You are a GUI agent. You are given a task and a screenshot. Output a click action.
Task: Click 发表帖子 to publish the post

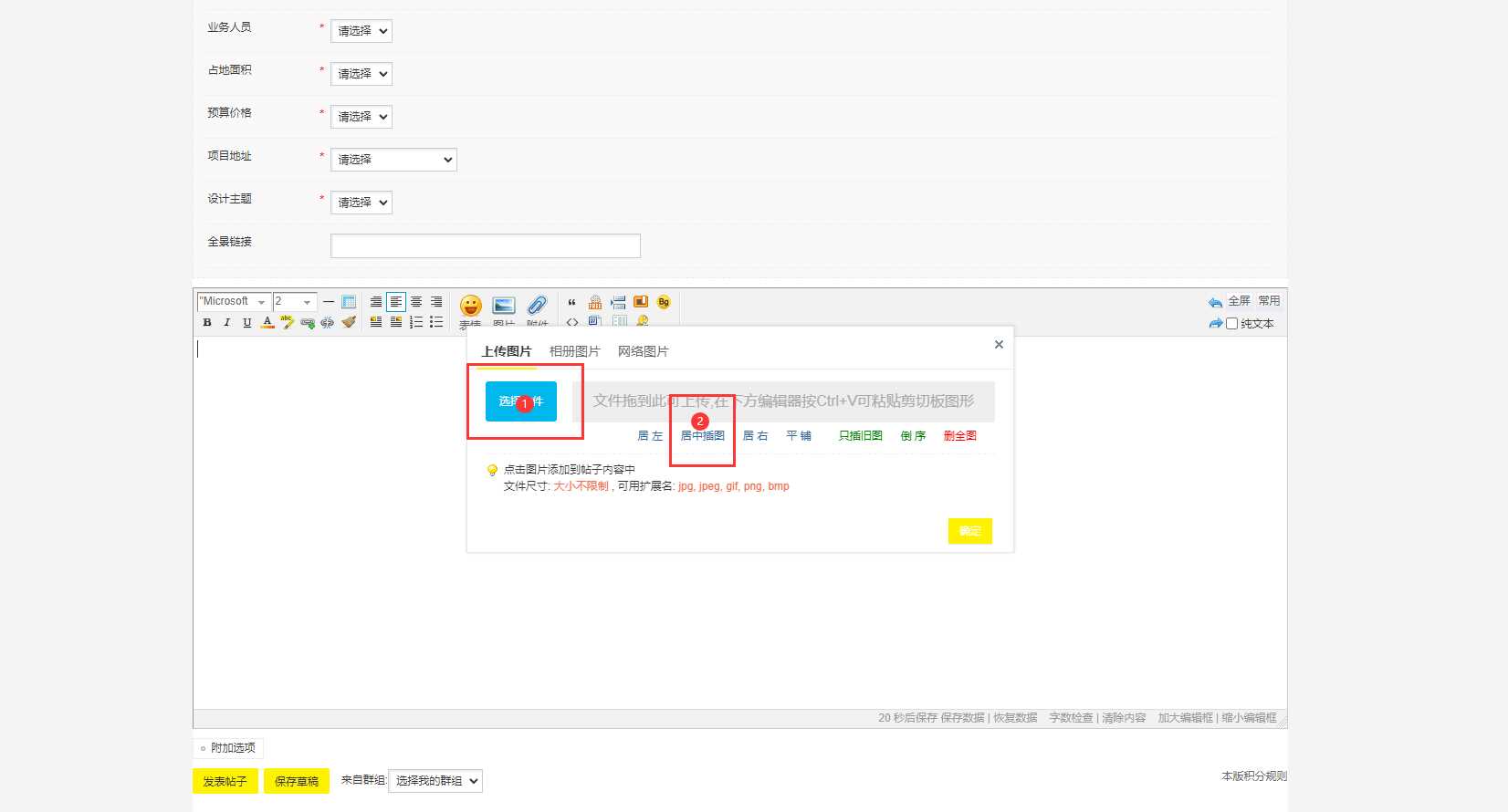[x=225, y=782]
